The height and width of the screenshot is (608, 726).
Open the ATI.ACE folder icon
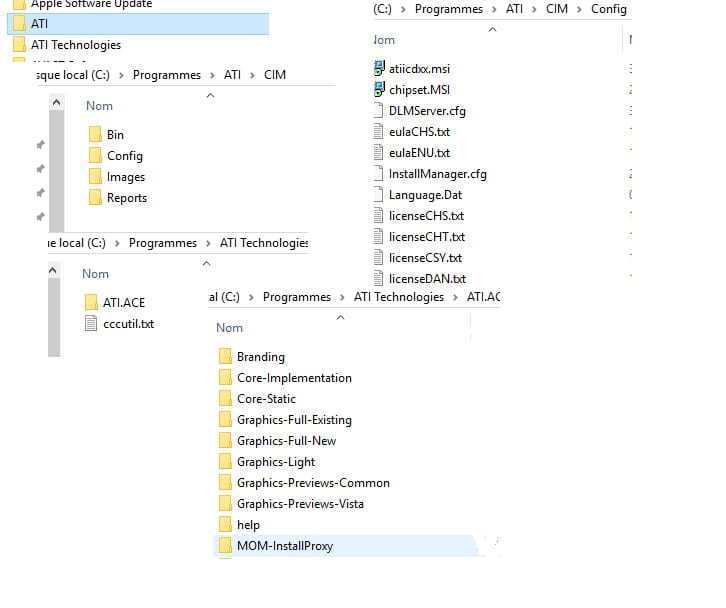pos(91,302)
